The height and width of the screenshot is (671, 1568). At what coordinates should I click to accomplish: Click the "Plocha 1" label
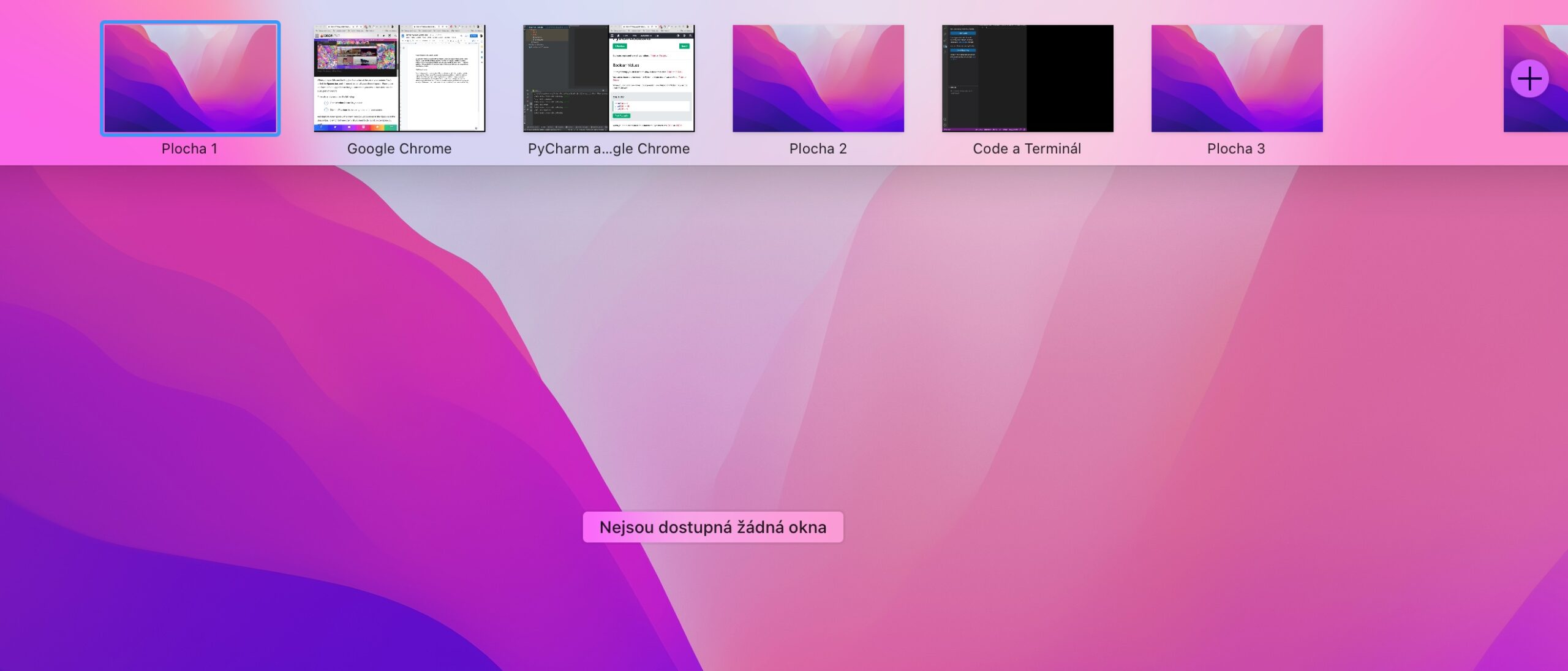pyautogui.click(x=189, y=149)
